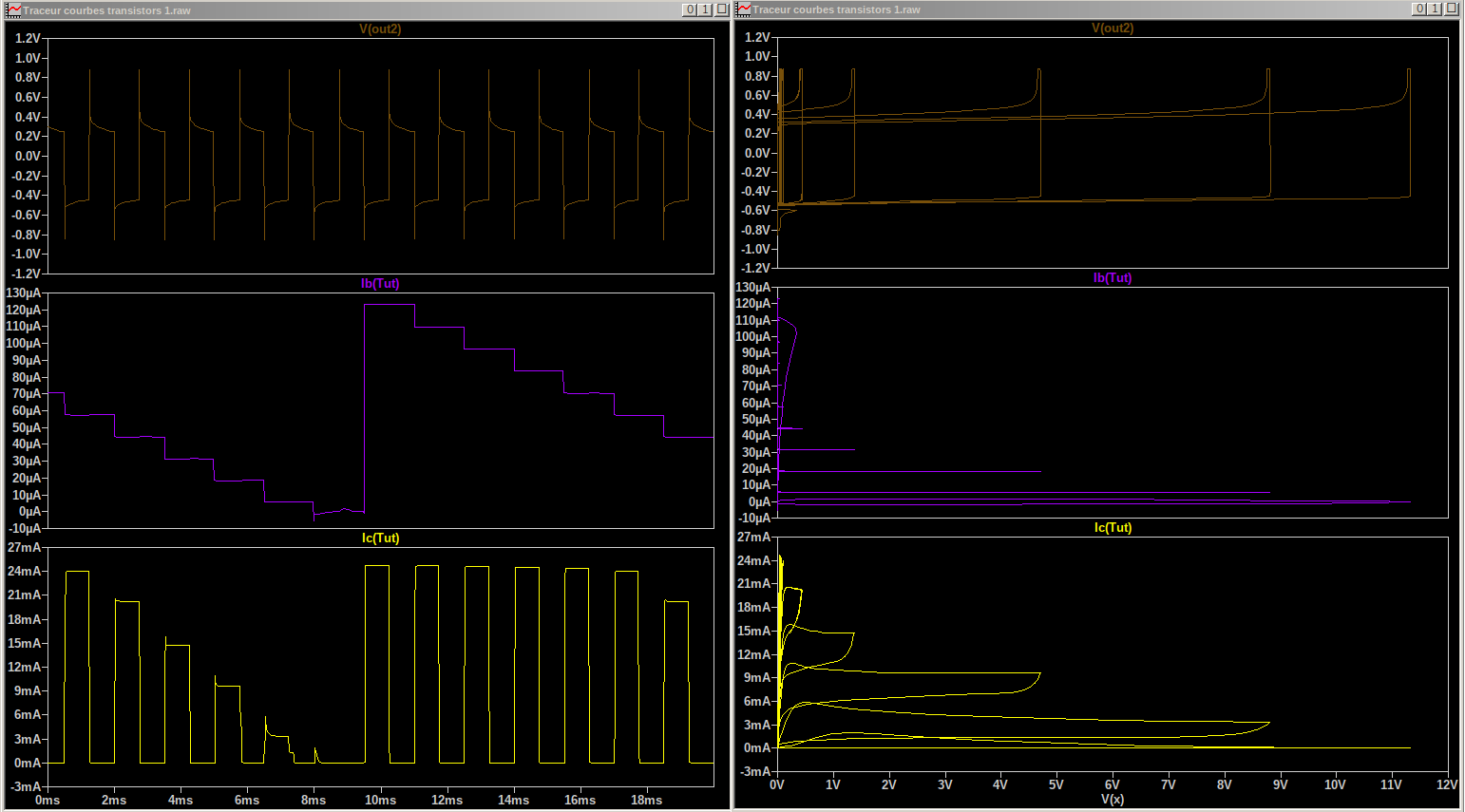The image size is (1465, 812).
Task: Click the 27mA label on right Ic(Tut) axis
Action: coord(753,538)
